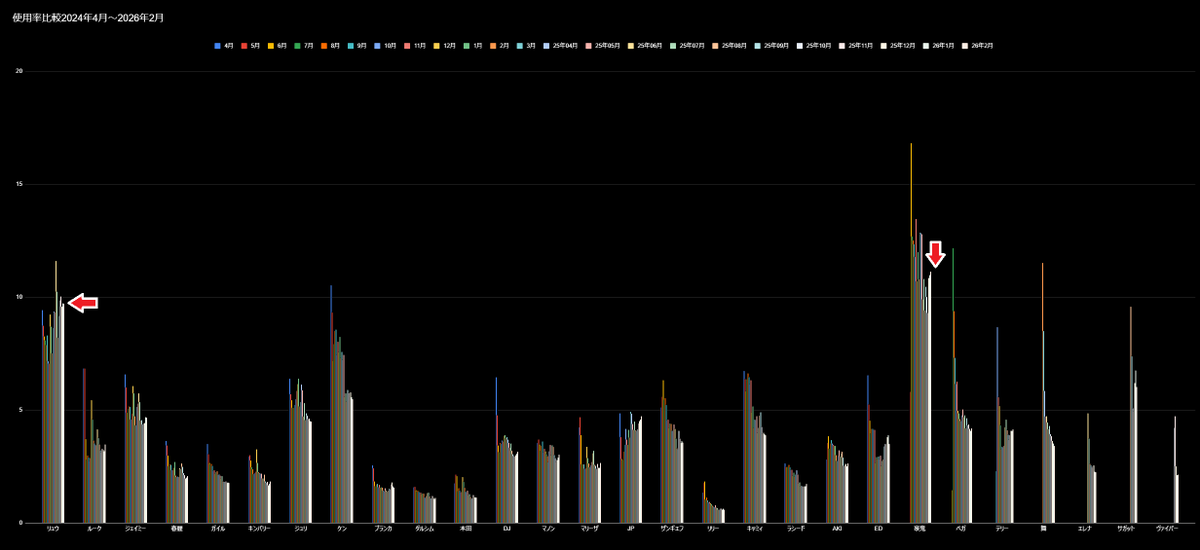The width and height of the screenshot is (1200, 550).
Task: Click the ジェイミー axis label
Action: pyautogui.click(x=135, y=528)
